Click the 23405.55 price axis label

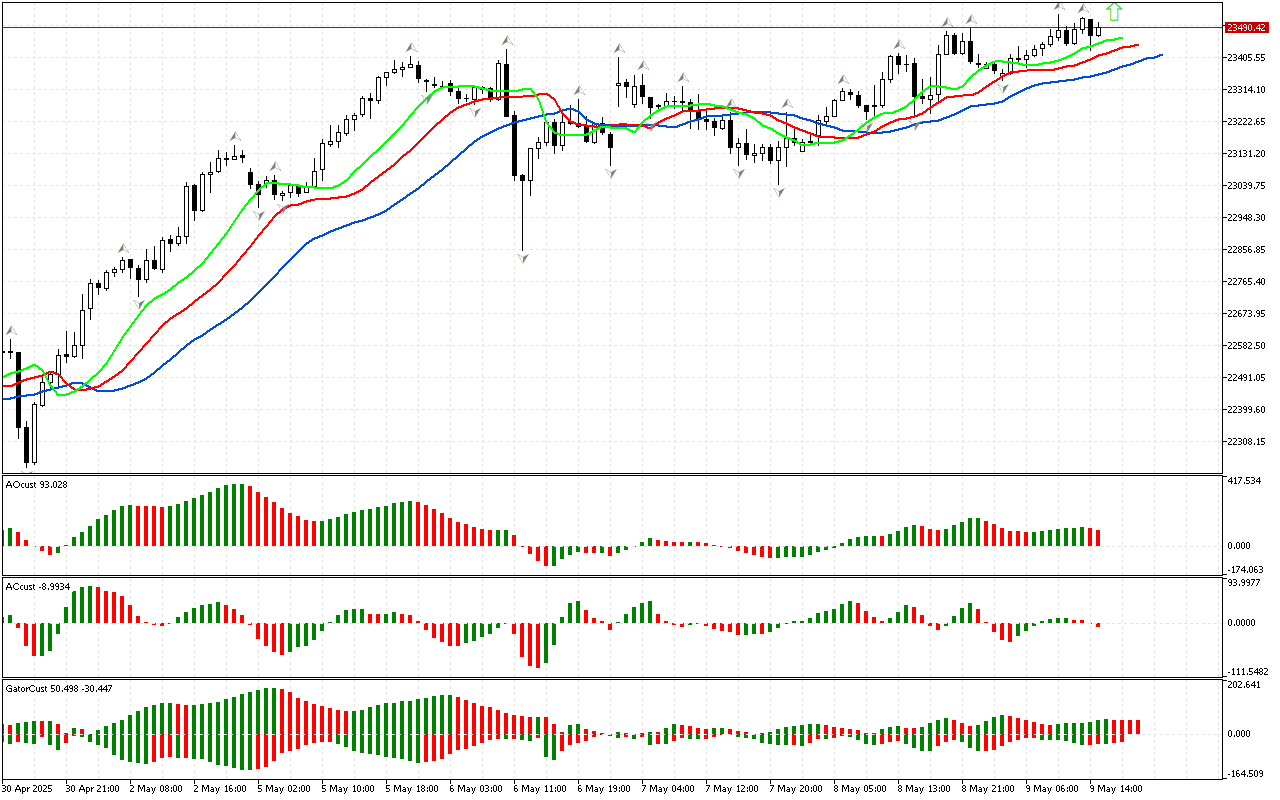tap(1249, 58)
